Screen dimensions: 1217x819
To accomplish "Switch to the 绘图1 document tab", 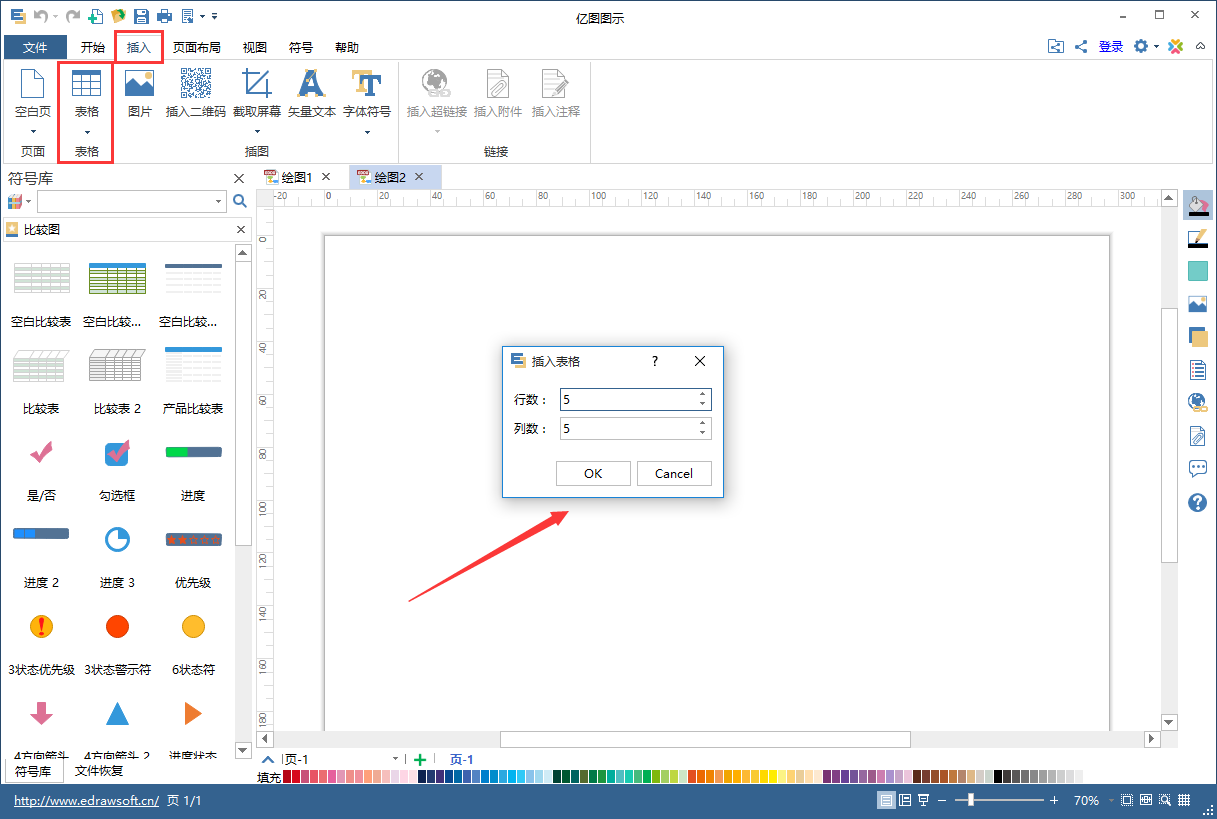I will coord(297,177).
